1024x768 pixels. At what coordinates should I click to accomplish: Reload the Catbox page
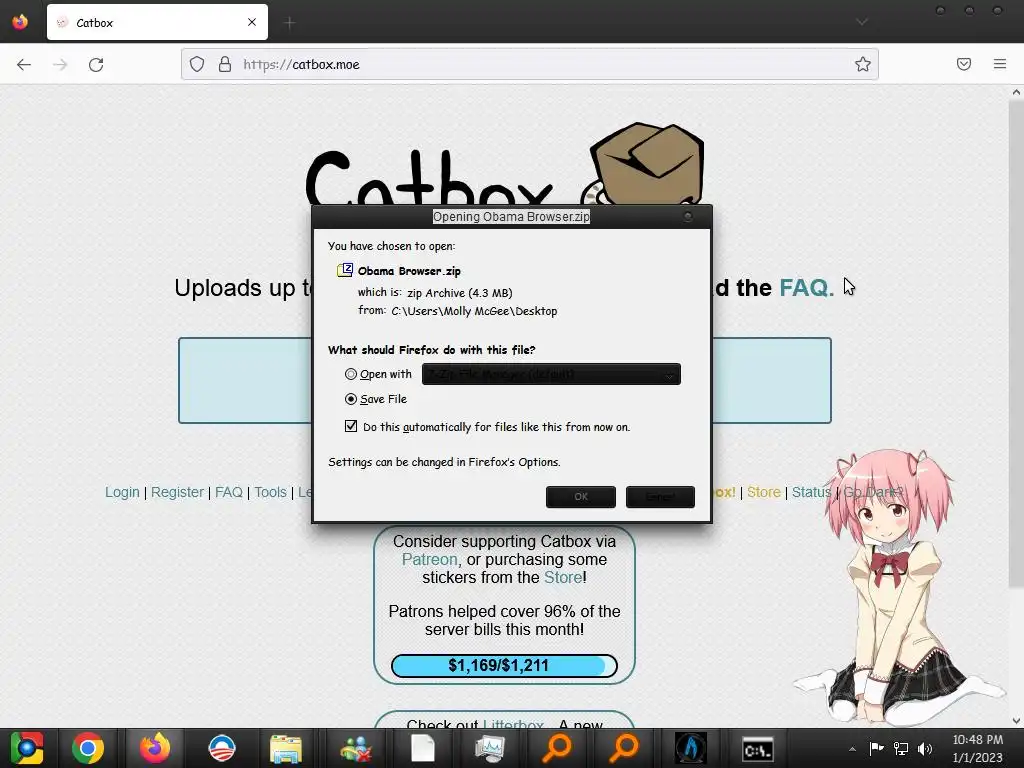click(x=96, y=64)
